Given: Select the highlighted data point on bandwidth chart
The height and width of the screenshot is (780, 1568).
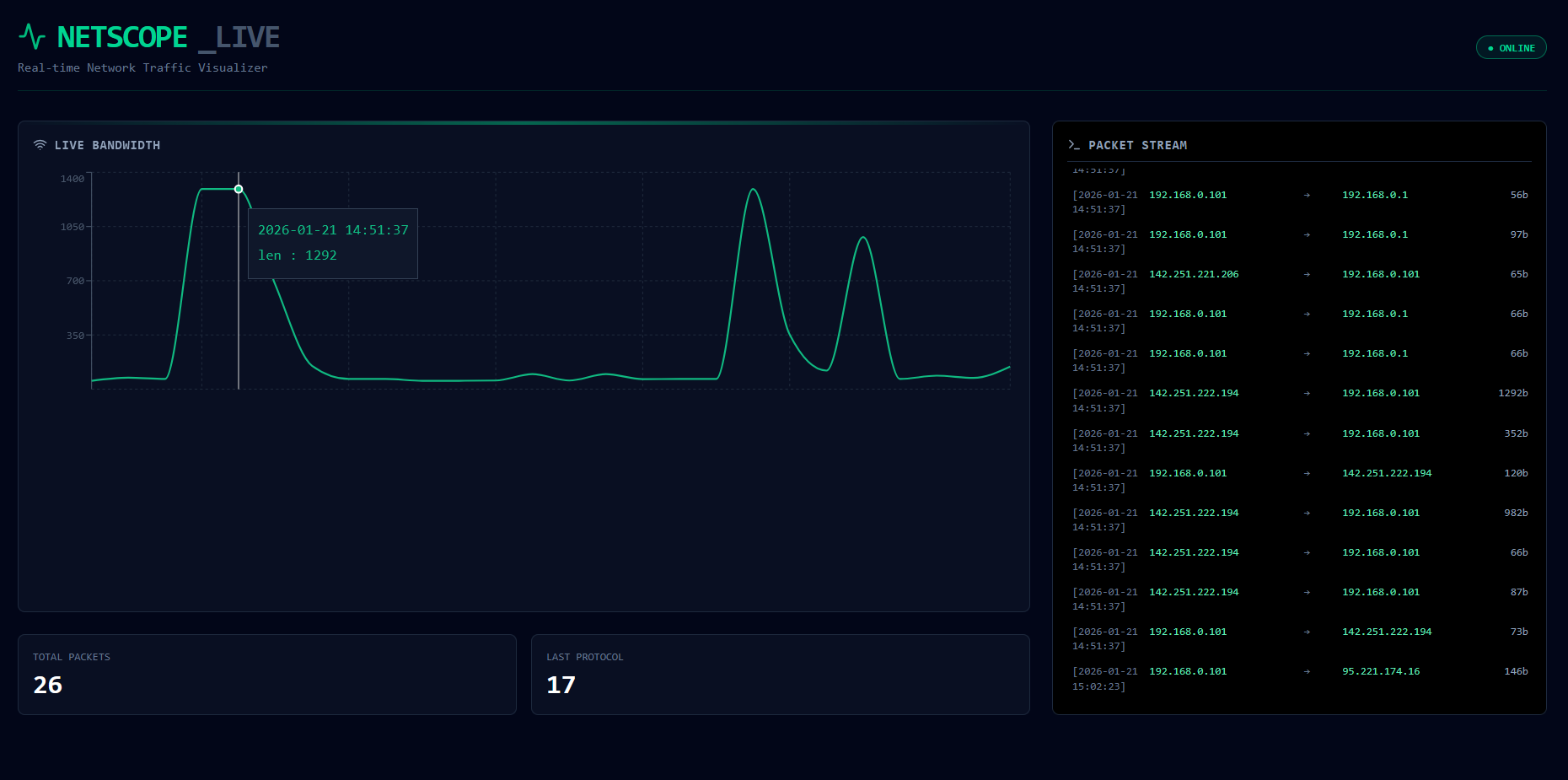Looking at the screenshot, I should (239, 189).
